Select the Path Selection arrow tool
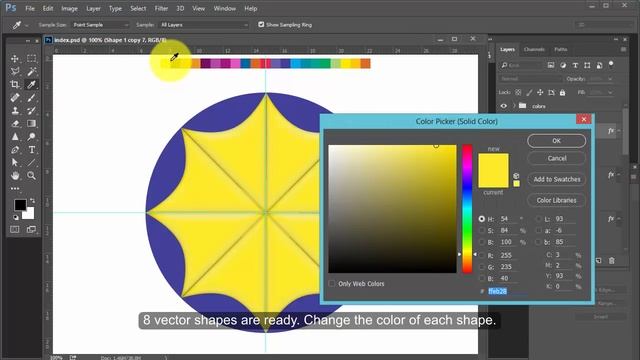 pos(15,162)
